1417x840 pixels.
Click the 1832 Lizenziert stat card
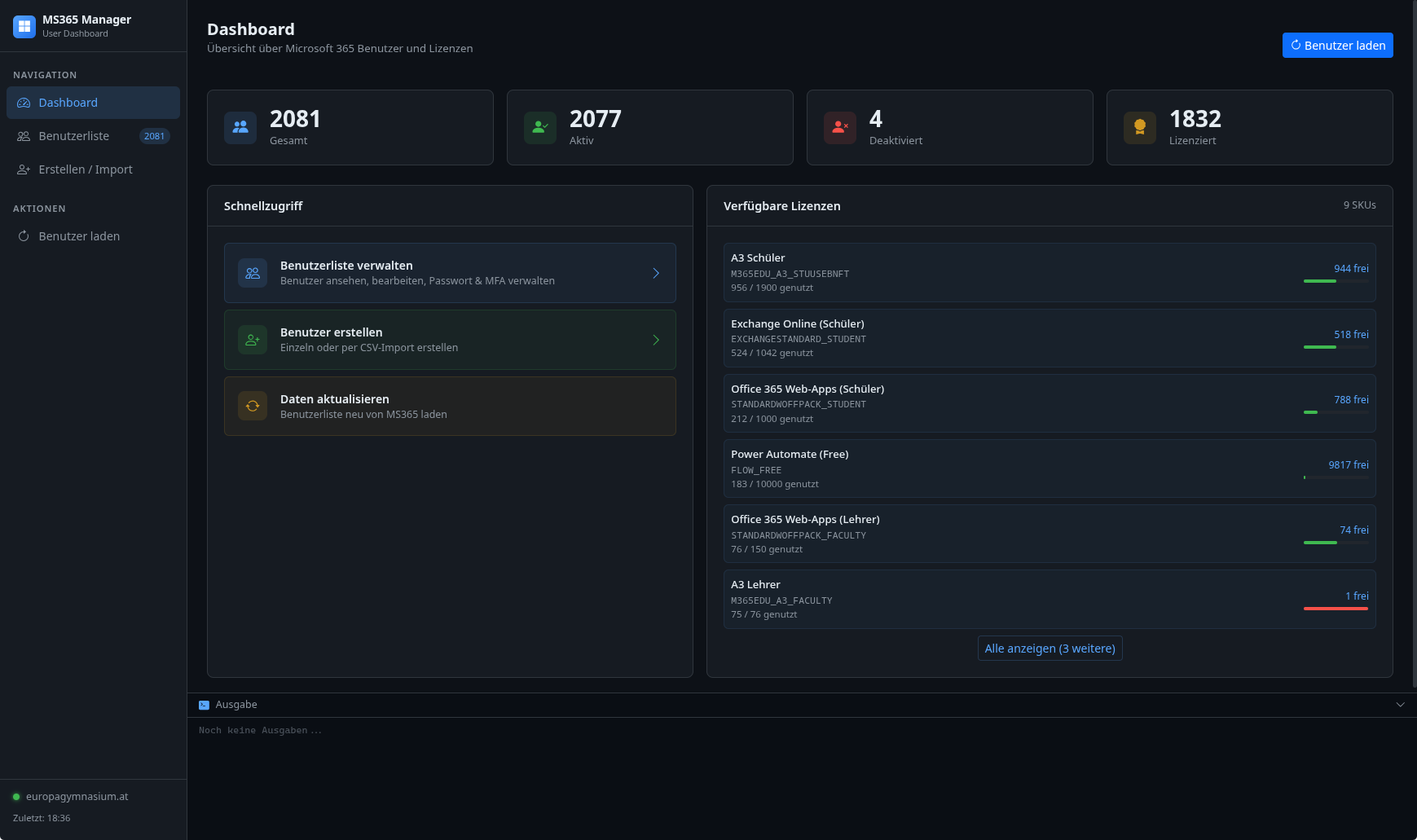1250,127
